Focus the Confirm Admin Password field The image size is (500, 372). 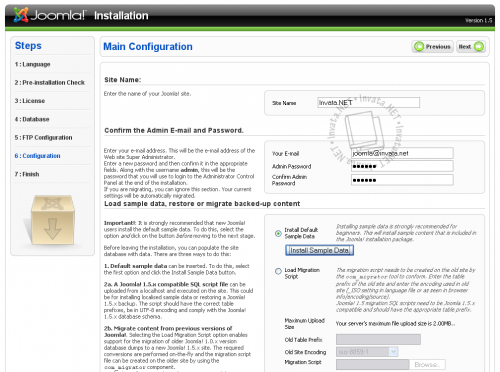(x=402, y=180)
